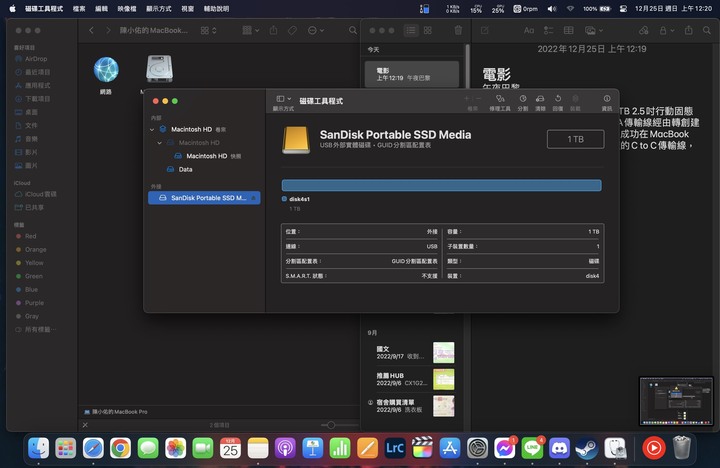Click the volume icon in menu bar

click(x=552, y=9)
